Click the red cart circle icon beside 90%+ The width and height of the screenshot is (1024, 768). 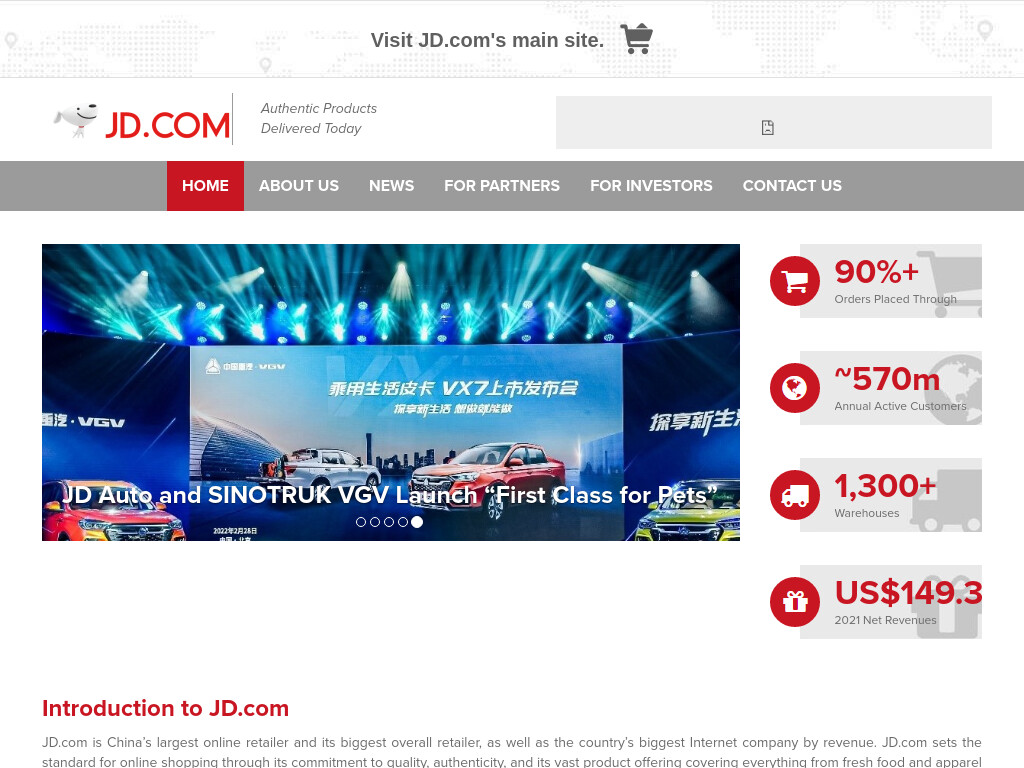point(795,281)
